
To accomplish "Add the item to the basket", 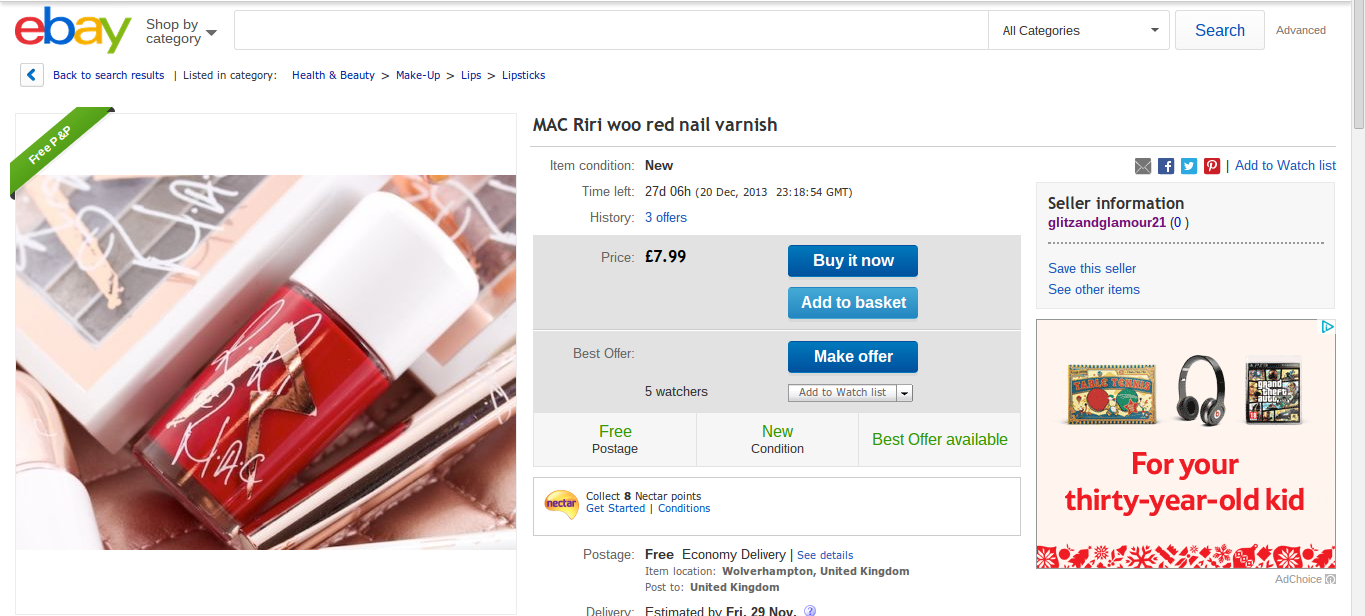I will tap(853, 302).
